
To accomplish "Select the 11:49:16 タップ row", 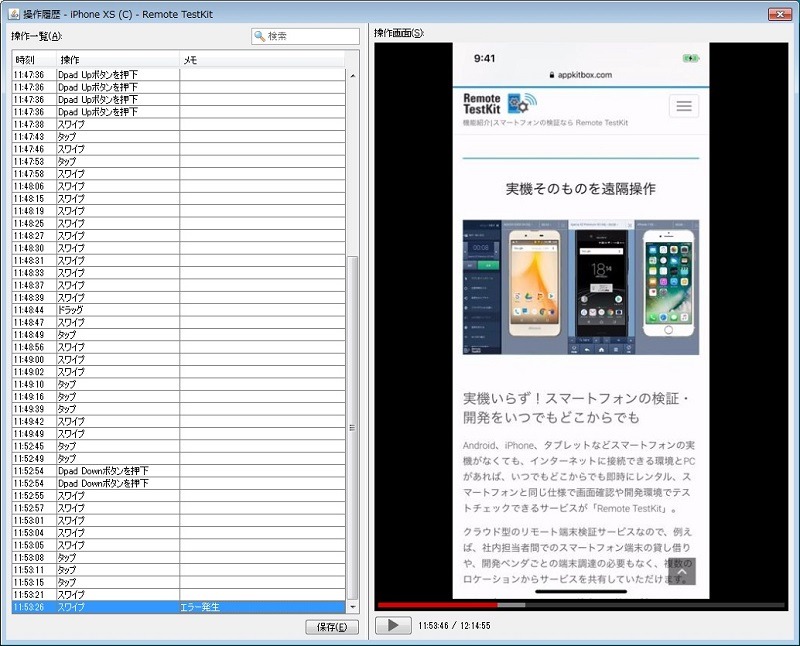I will [x=179, y=396].
